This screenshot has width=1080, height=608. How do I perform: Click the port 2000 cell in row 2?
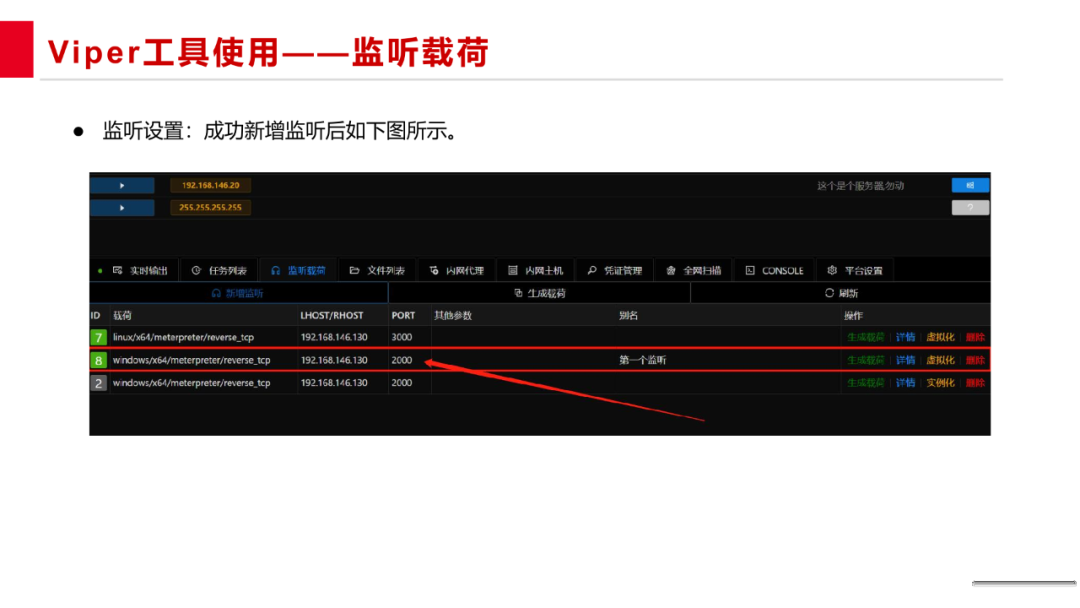402,383
